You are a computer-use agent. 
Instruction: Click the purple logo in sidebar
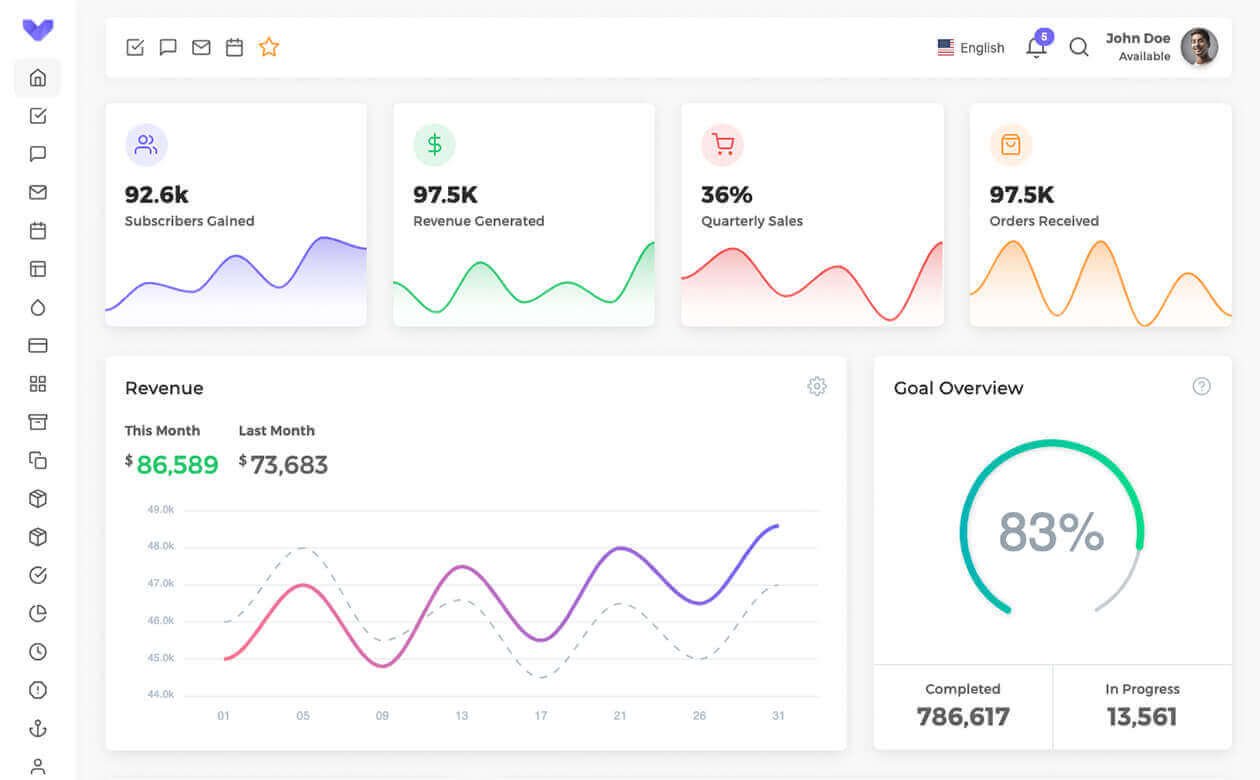pyautogui.click(x=38, y=30)
